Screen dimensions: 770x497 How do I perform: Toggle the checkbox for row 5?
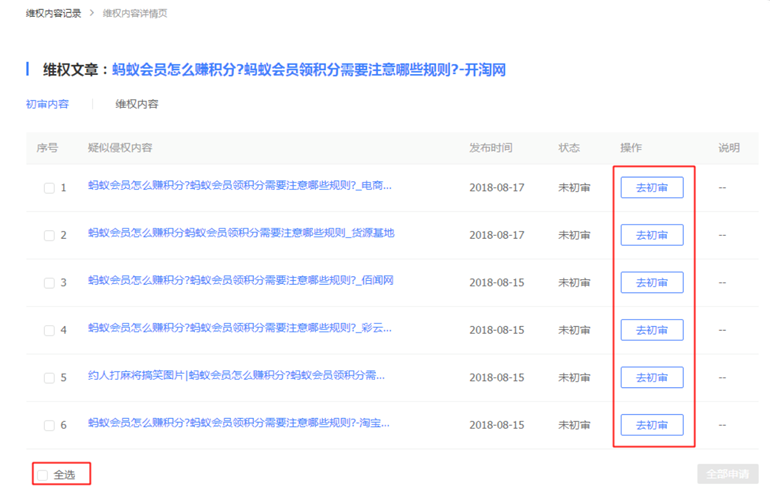coord(49,378)
